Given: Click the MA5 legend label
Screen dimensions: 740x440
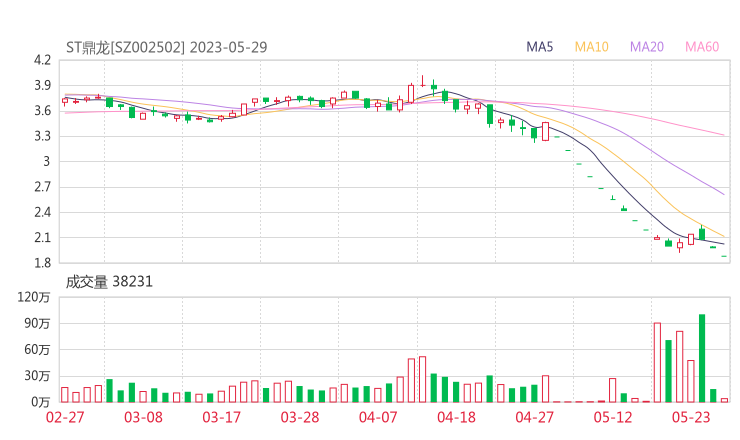Looking at the screenshot, I should 539,47.
